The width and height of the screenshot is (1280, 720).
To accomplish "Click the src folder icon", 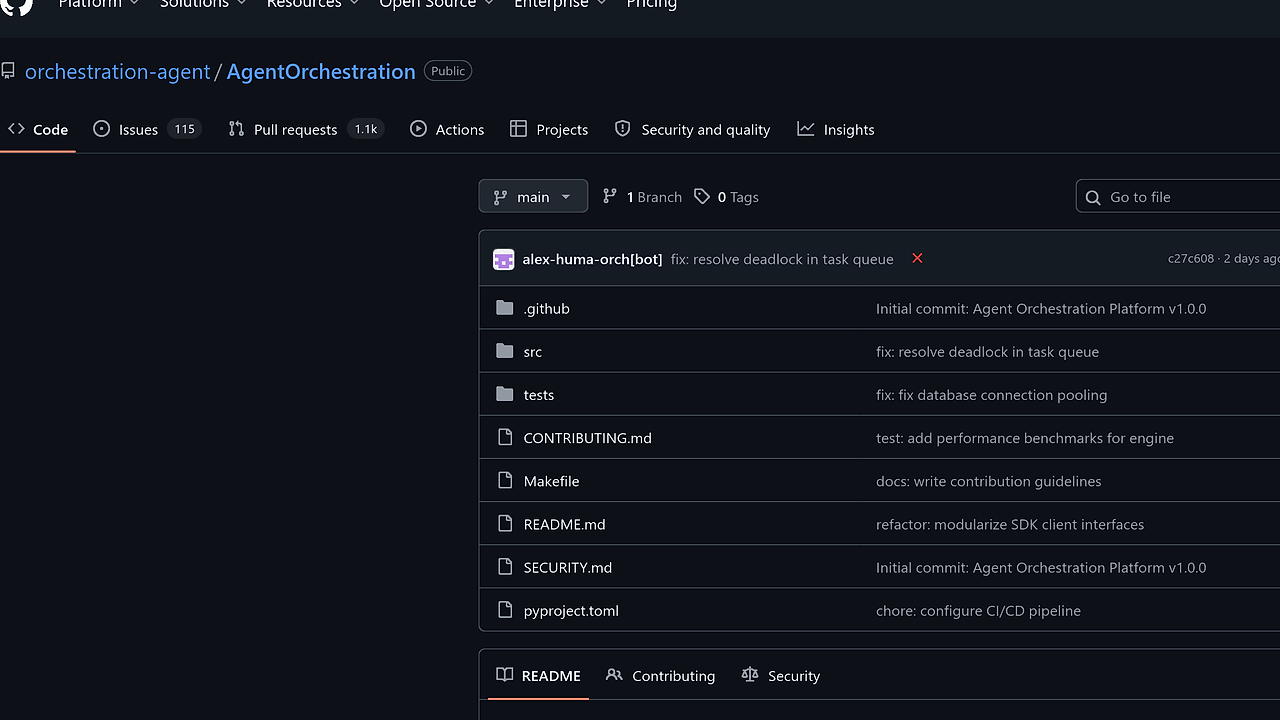I will pyautogui.click(x=505, y=351).
